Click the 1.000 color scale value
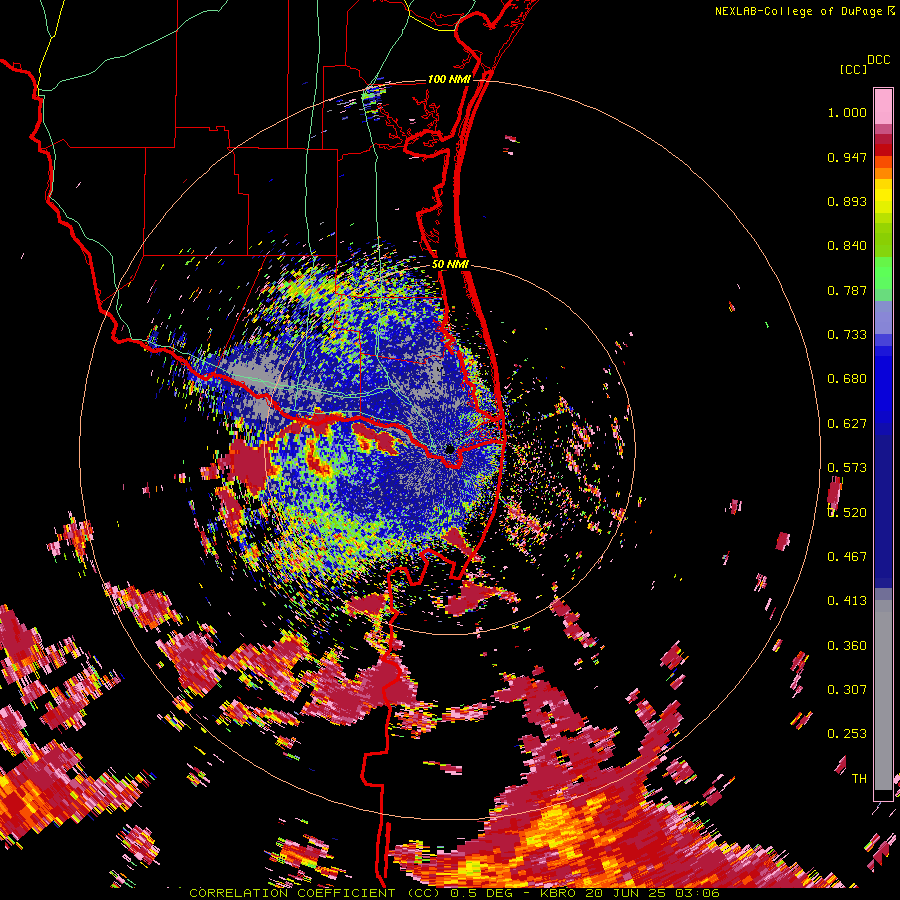 tap(847, 112)
